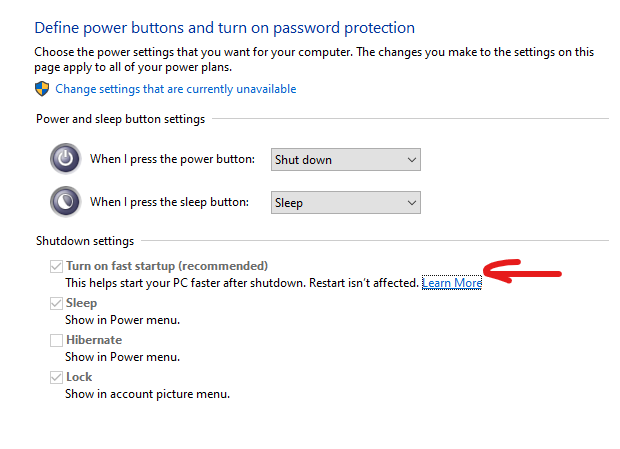Click the 'Define power buttons' page heading
This screenshot has width=620, height=449.
coord(224,28)
